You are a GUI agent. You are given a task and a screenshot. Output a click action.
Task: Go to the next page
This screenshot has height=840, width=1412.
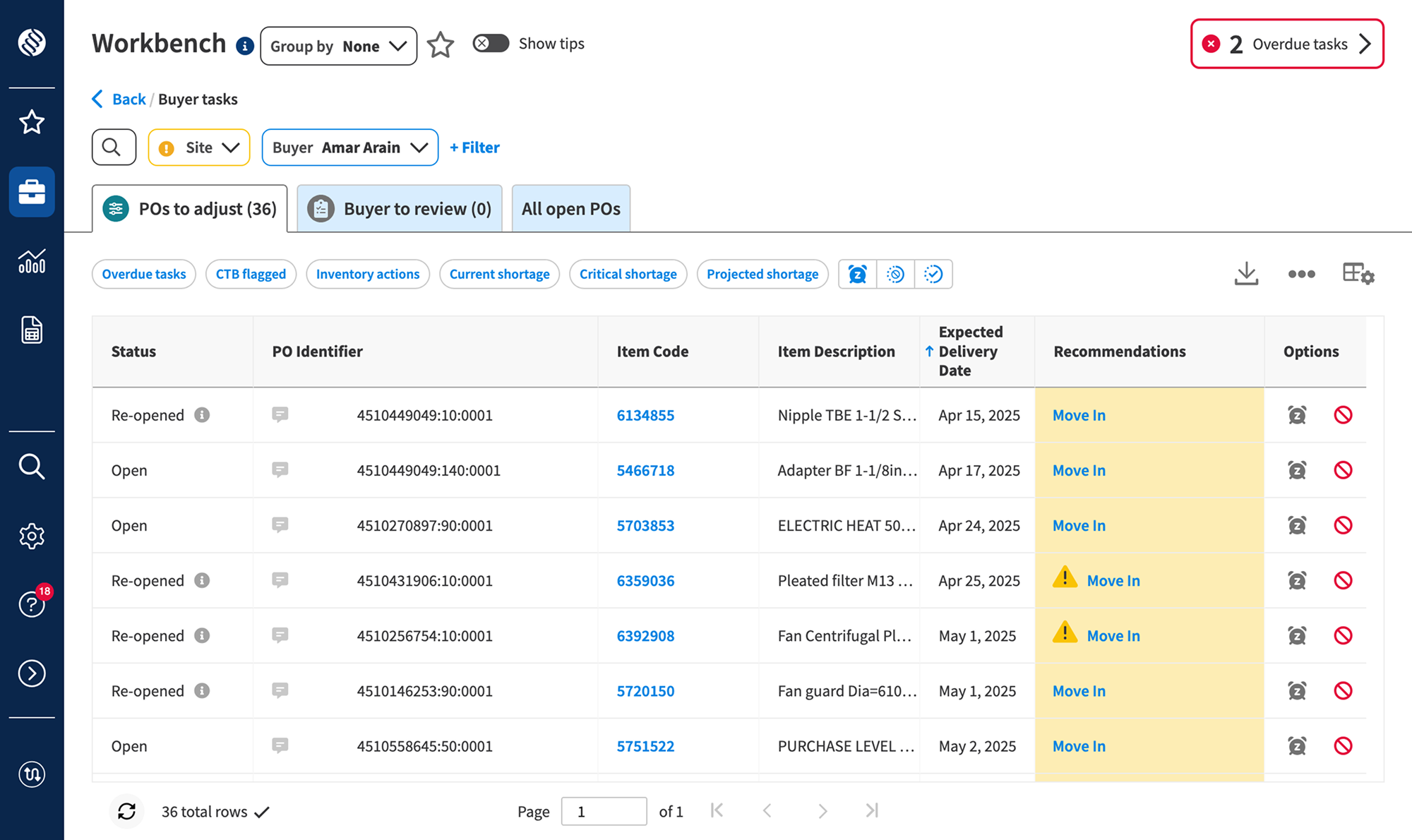click(x=822, y=810)
